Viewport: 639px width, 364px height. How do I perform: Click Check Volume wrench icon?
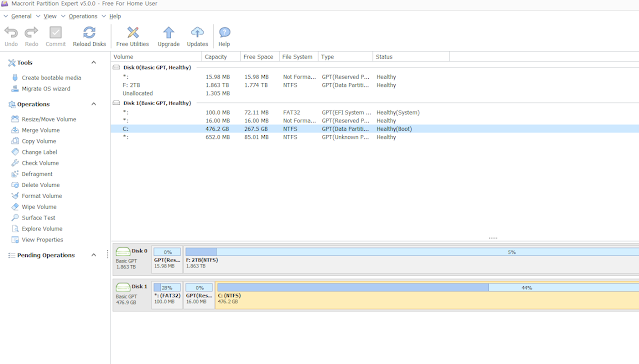15,163
